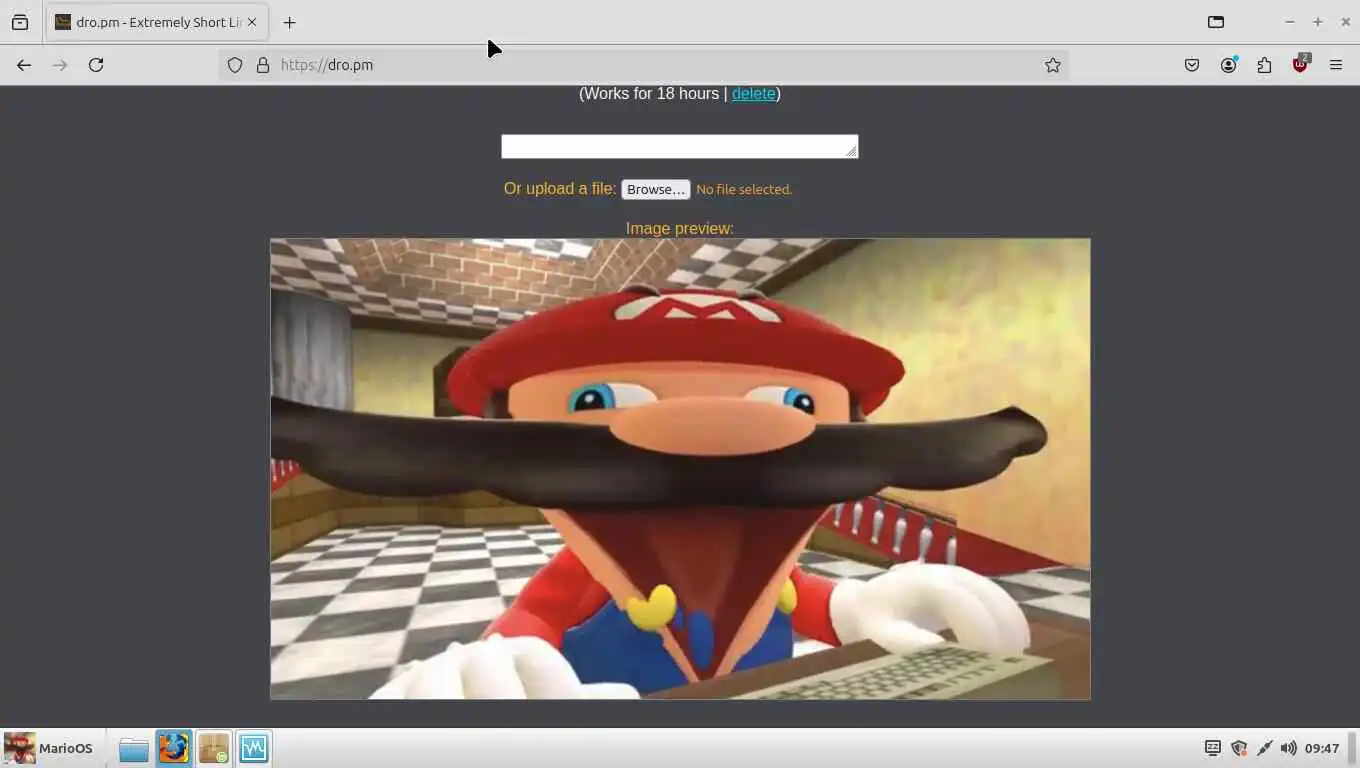Click the keyboard layout tray icon
The width and height of the screenshot is (1360, 768).
(1213, 748)
